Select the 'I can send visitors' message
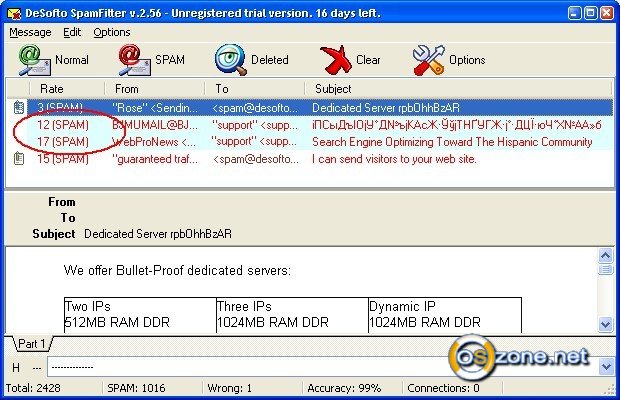The image size is (620, 400). point(394,159)
